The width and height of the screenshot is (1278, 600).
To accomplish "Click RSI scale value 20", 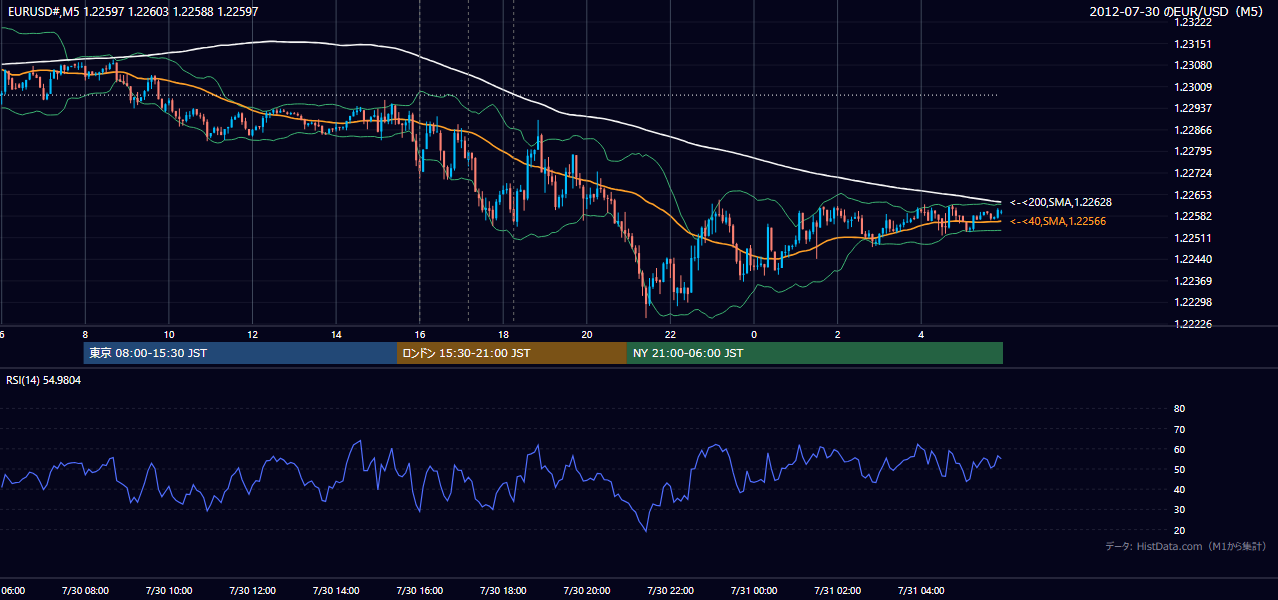I will coord(1179,530).
